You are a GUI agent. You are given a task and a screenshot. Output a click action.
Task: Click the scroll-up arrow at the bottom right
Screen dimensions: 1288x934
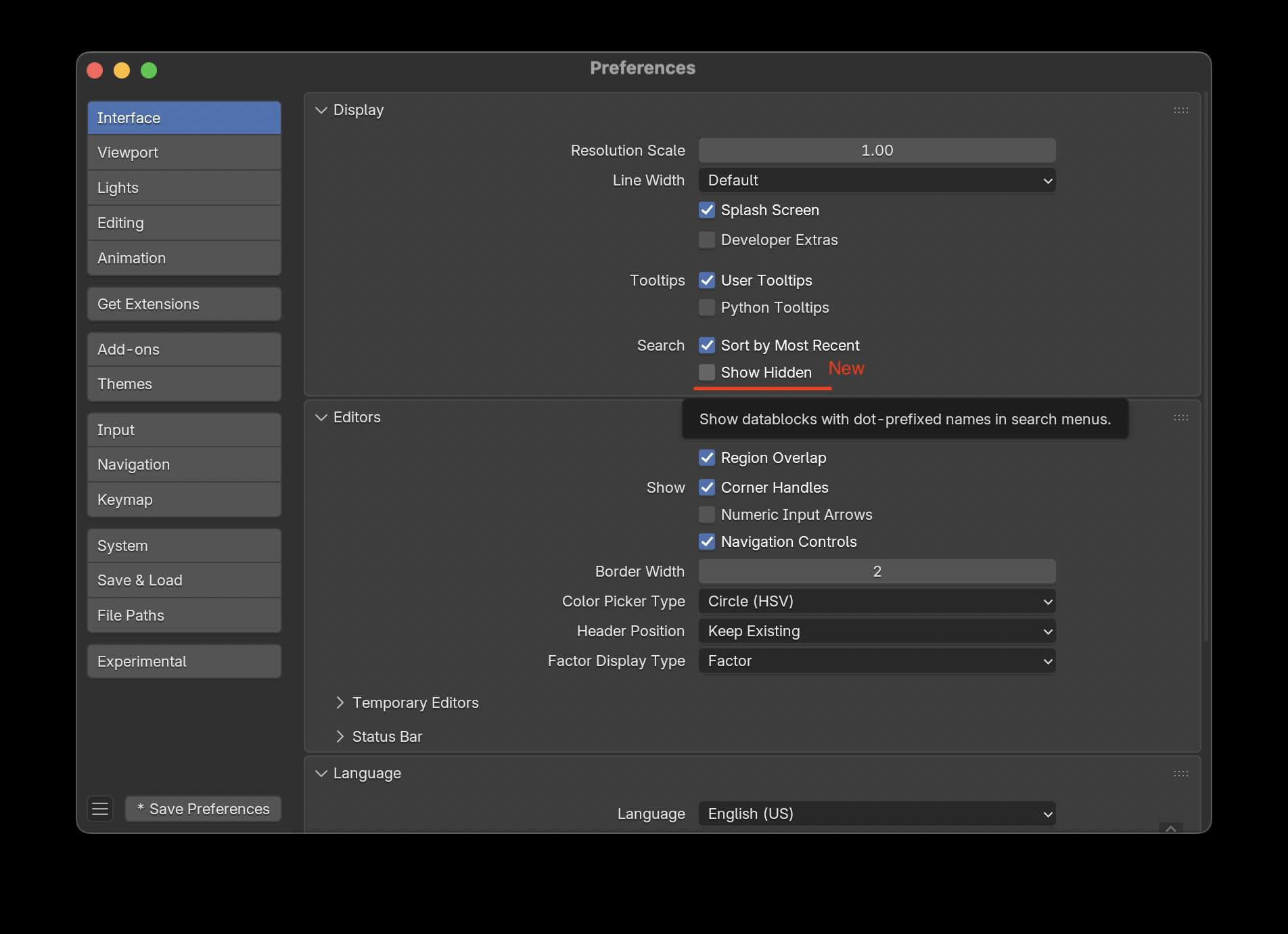tap(1171, 828)
